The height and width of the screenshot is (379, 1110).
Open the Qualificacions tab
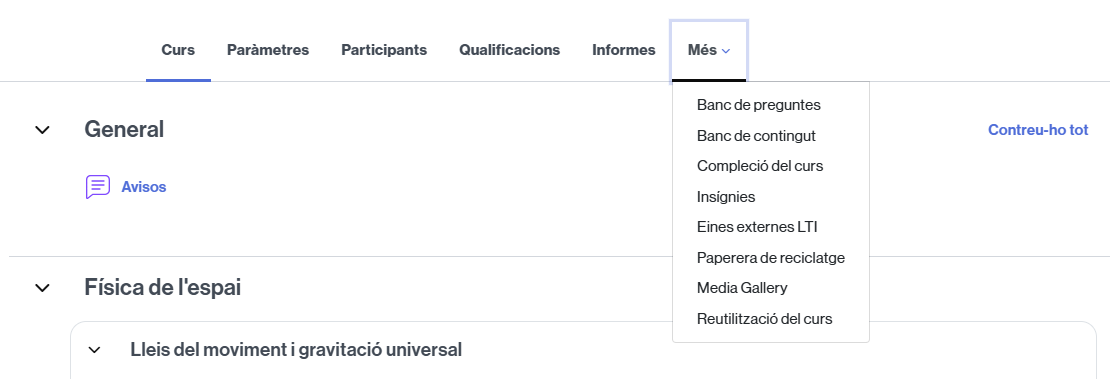(x=510, y=50)
